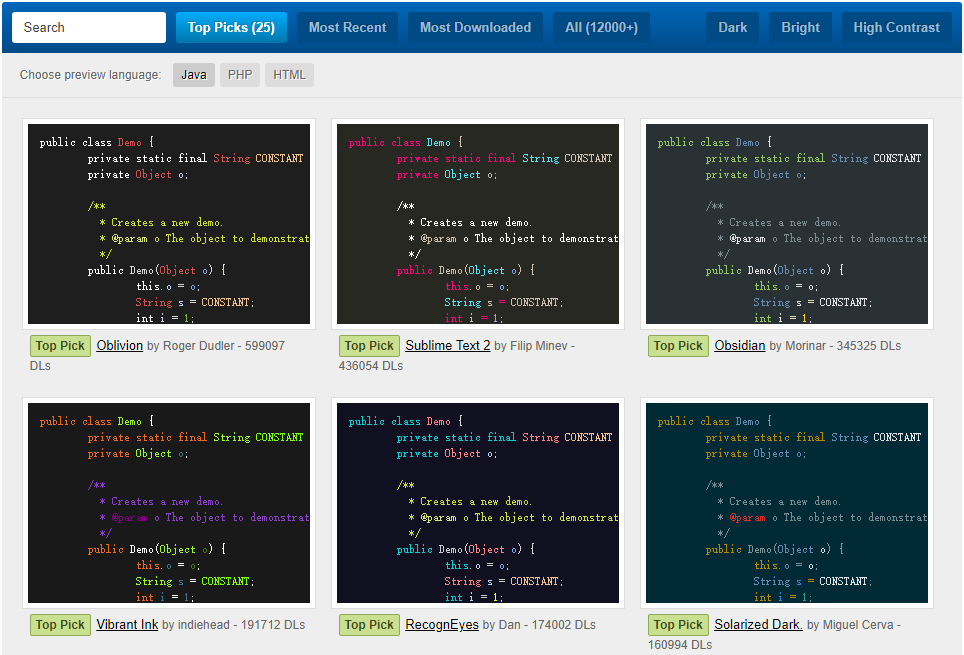Open the All (12000+) tab
This screenshot has width=964, height=655.
(601, 28)
